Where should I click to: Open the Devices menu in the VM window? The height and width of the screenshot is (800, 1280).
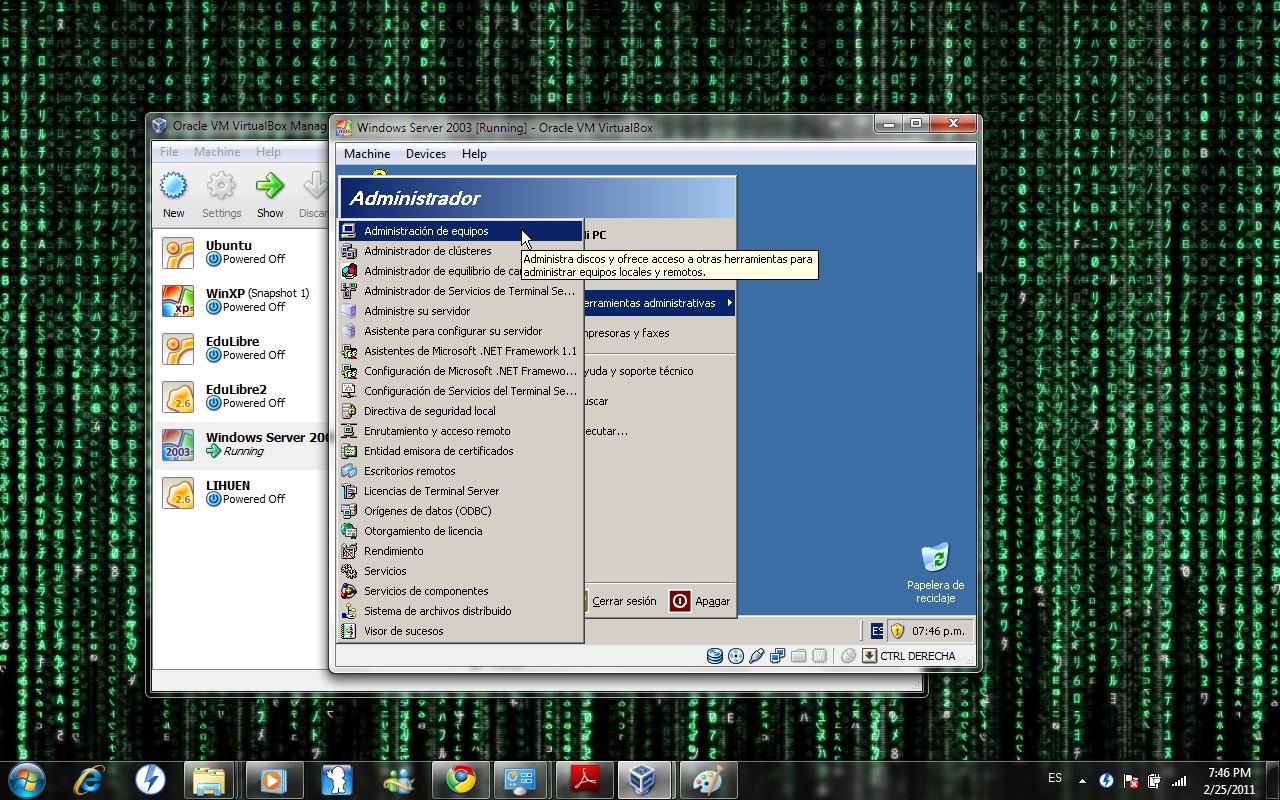[426, 154]
